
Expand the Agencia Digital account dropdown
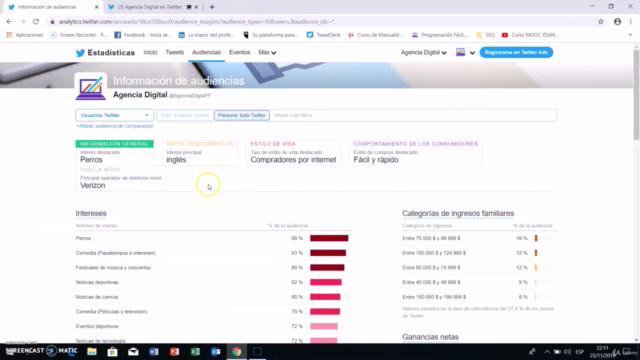(x=423, y=52)
